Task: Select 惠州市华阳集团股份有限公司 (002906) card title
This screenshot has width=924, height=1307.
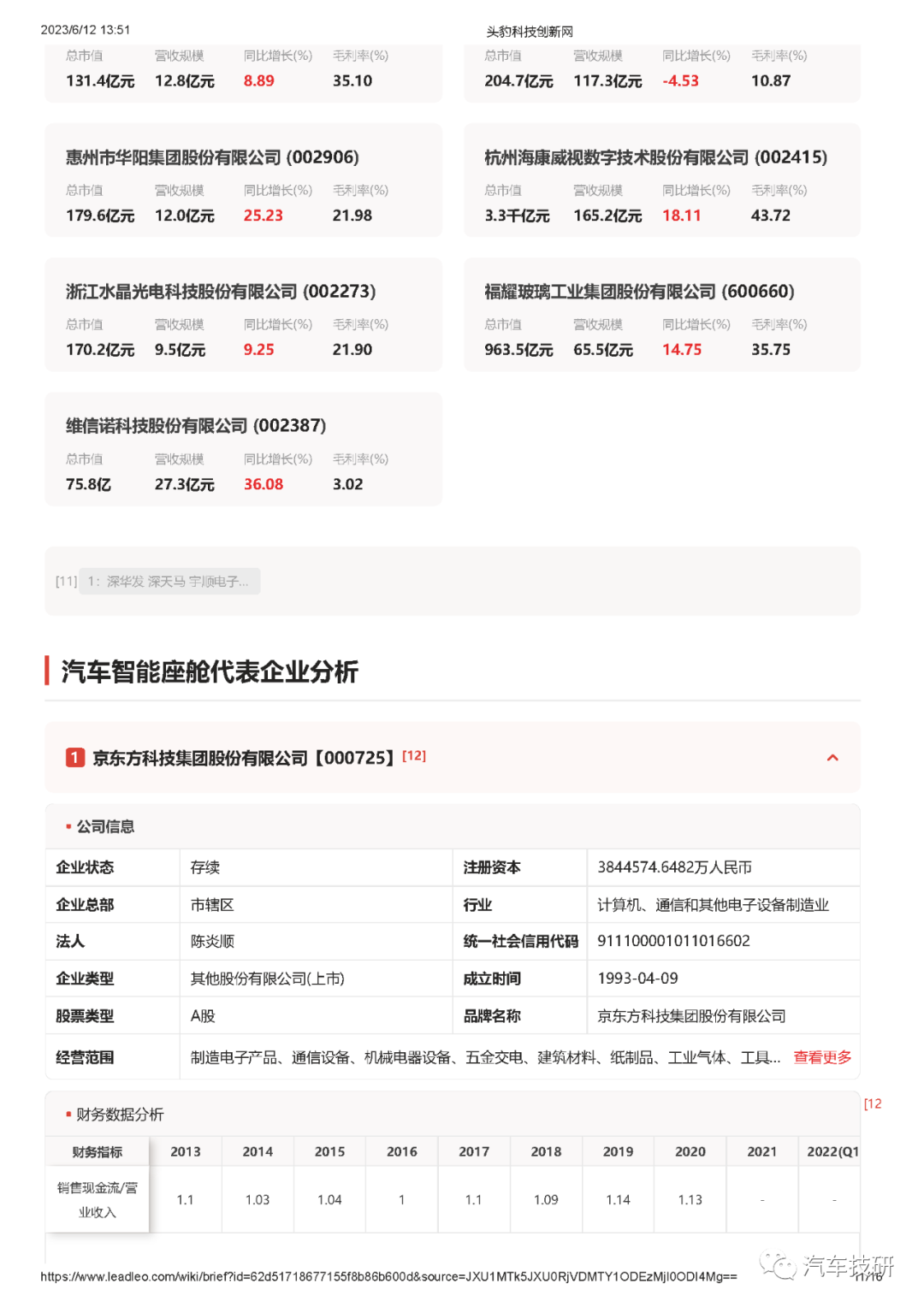Action: pyautogui.click(x=212, y=157)
